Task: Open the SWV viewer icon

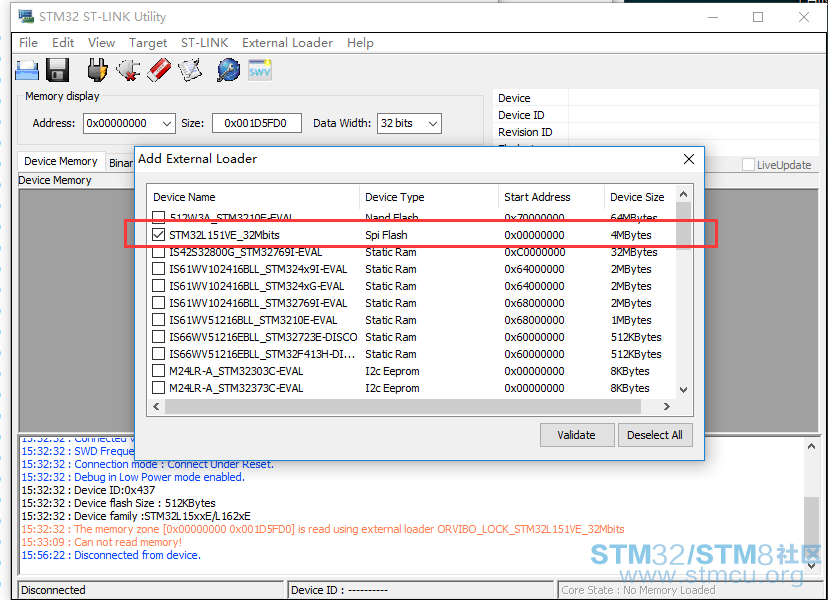Action: pos(260,70)
